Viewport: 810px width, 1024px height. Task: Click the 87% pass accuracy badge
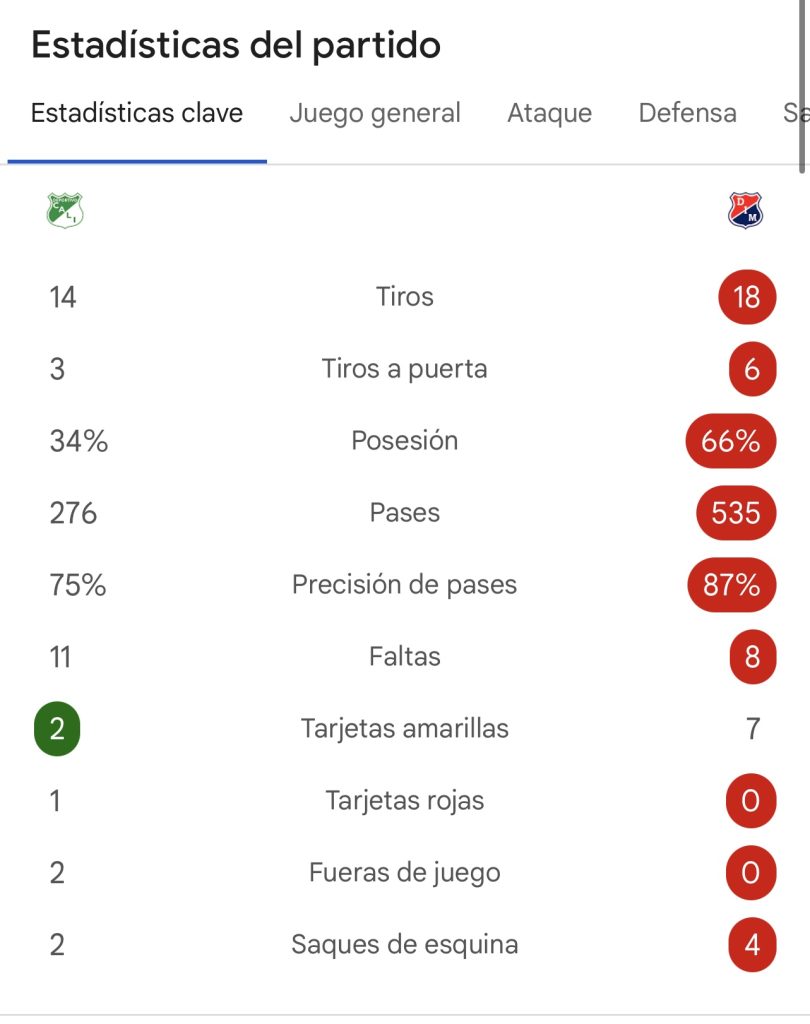[731, 585]
